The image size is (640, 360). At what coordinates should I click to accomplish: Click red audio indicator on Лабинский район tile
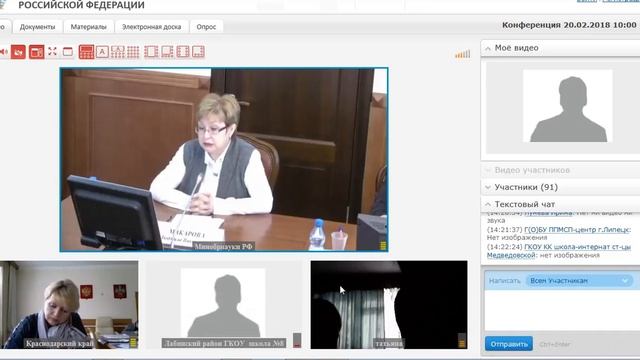pos(297,340)
